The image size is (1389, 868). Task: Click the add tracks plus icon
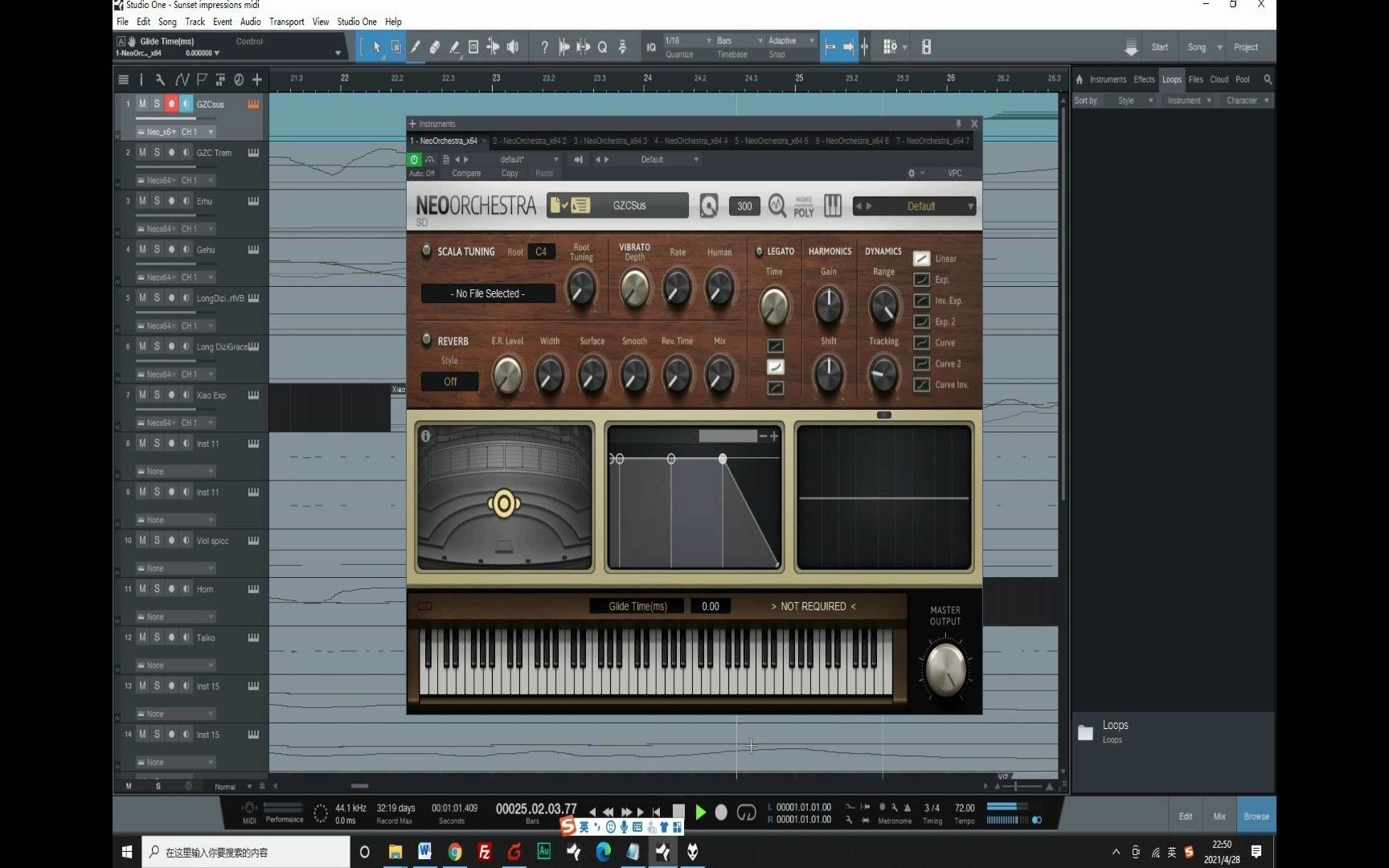[x=257, y=80]
